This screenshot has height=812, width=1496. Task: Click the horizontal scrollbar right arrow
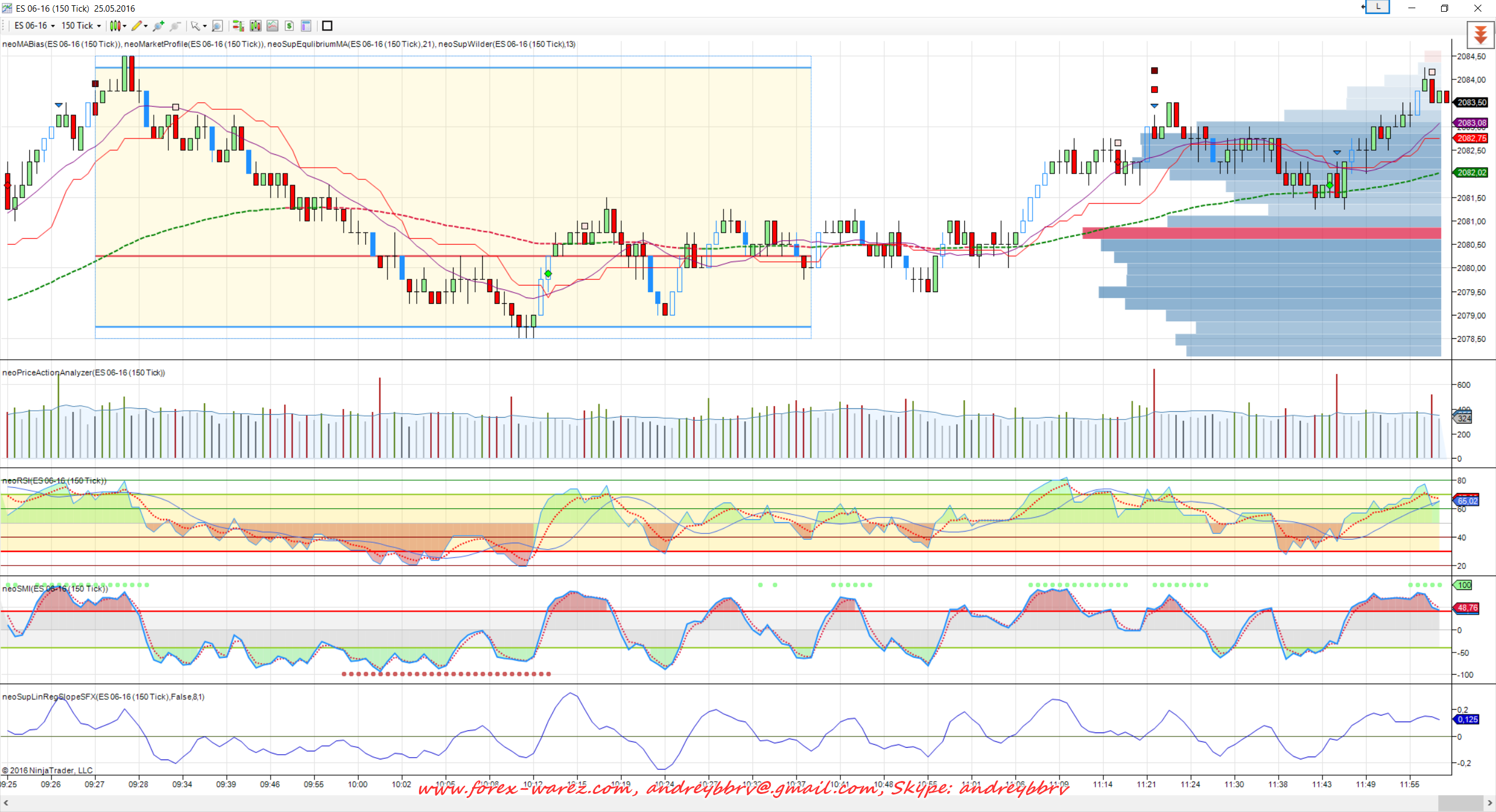(1490, 803)
